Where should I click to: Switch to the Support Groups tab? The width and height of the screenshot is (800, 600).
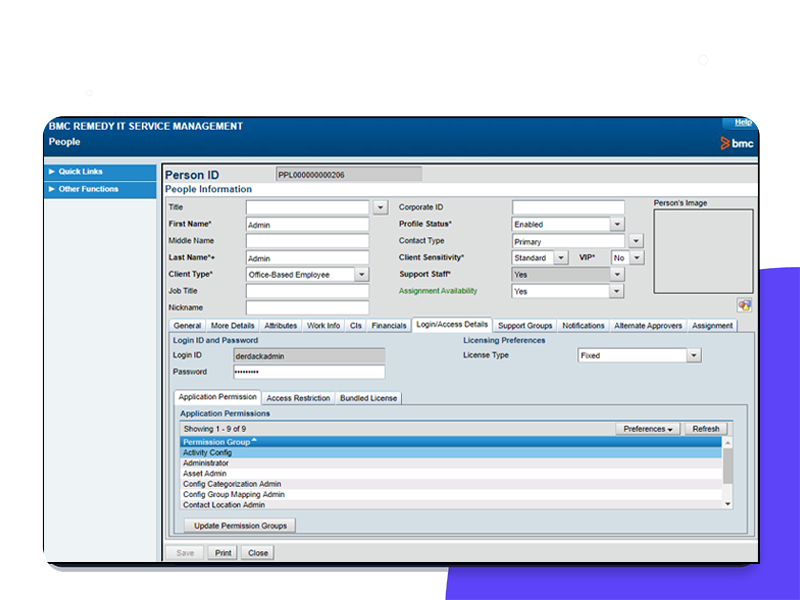pyautogui.click(x=525, y=326)
